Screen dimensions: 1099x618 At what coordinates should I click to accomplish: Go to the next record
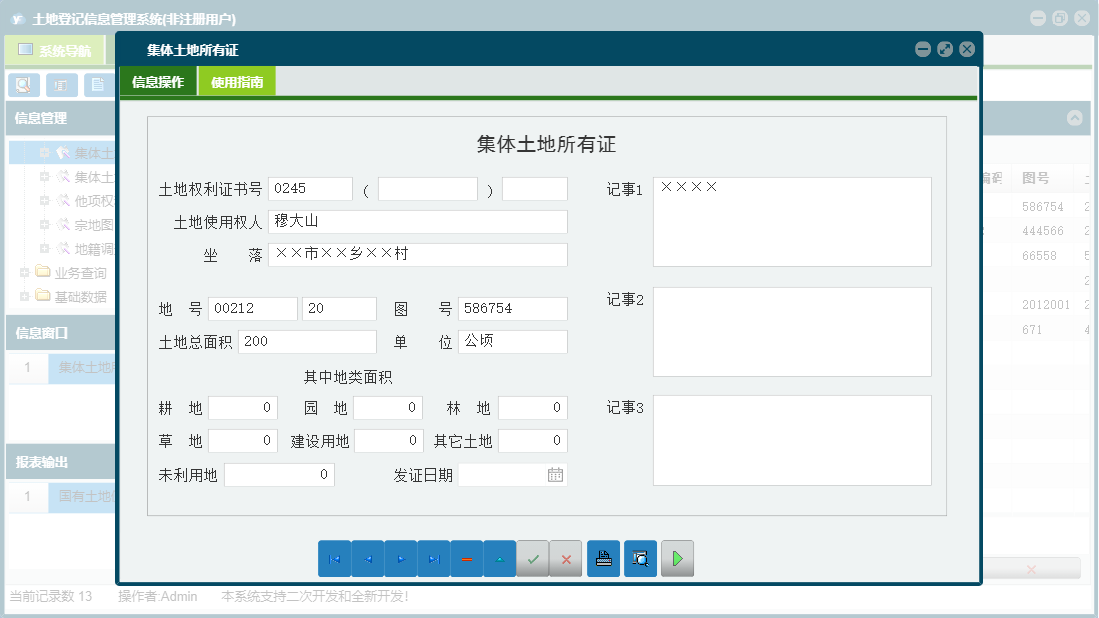point(401,558)
